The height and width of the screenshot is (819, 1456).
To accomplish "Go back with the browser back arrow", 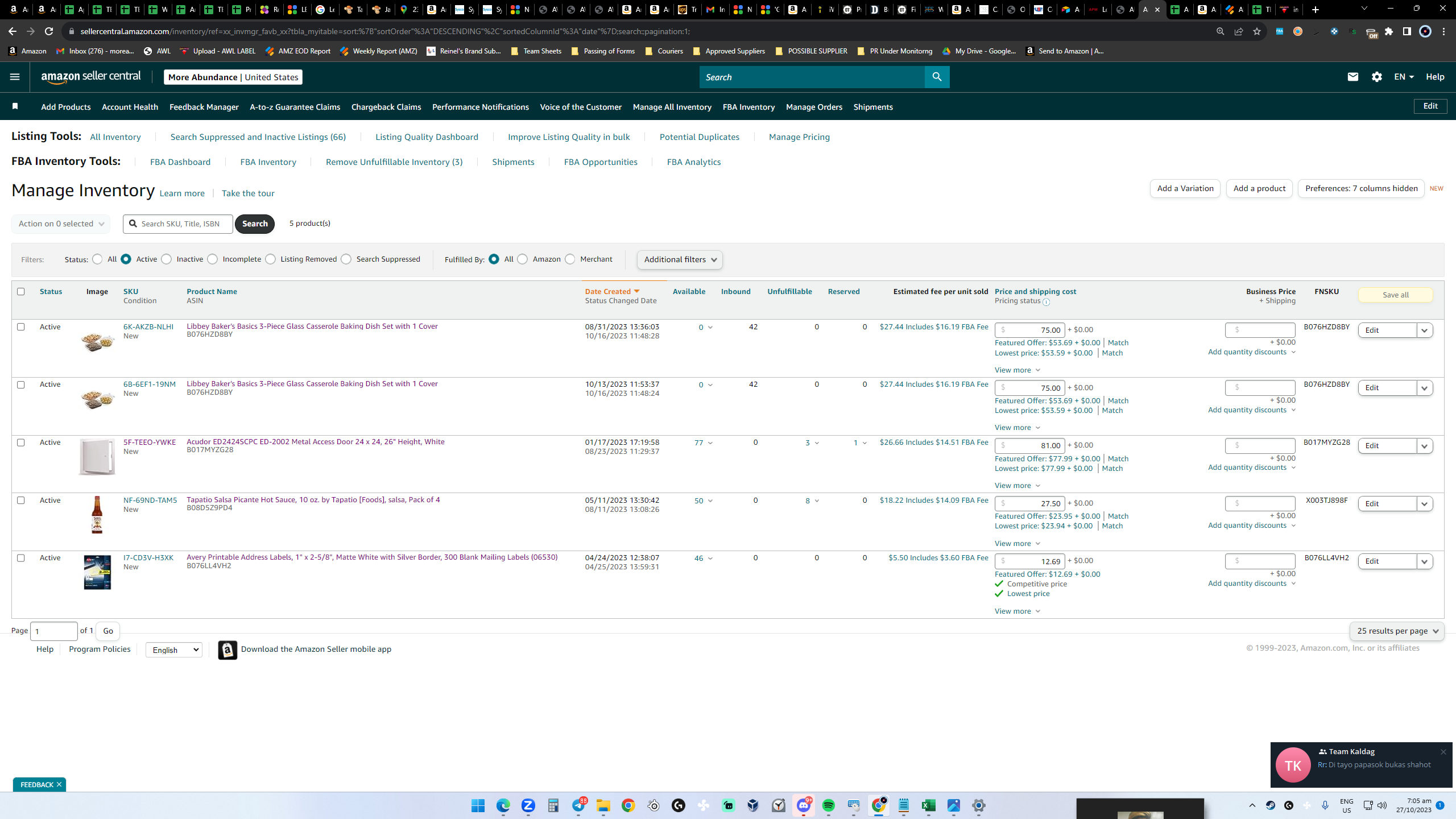I will [x=13, y=31].
